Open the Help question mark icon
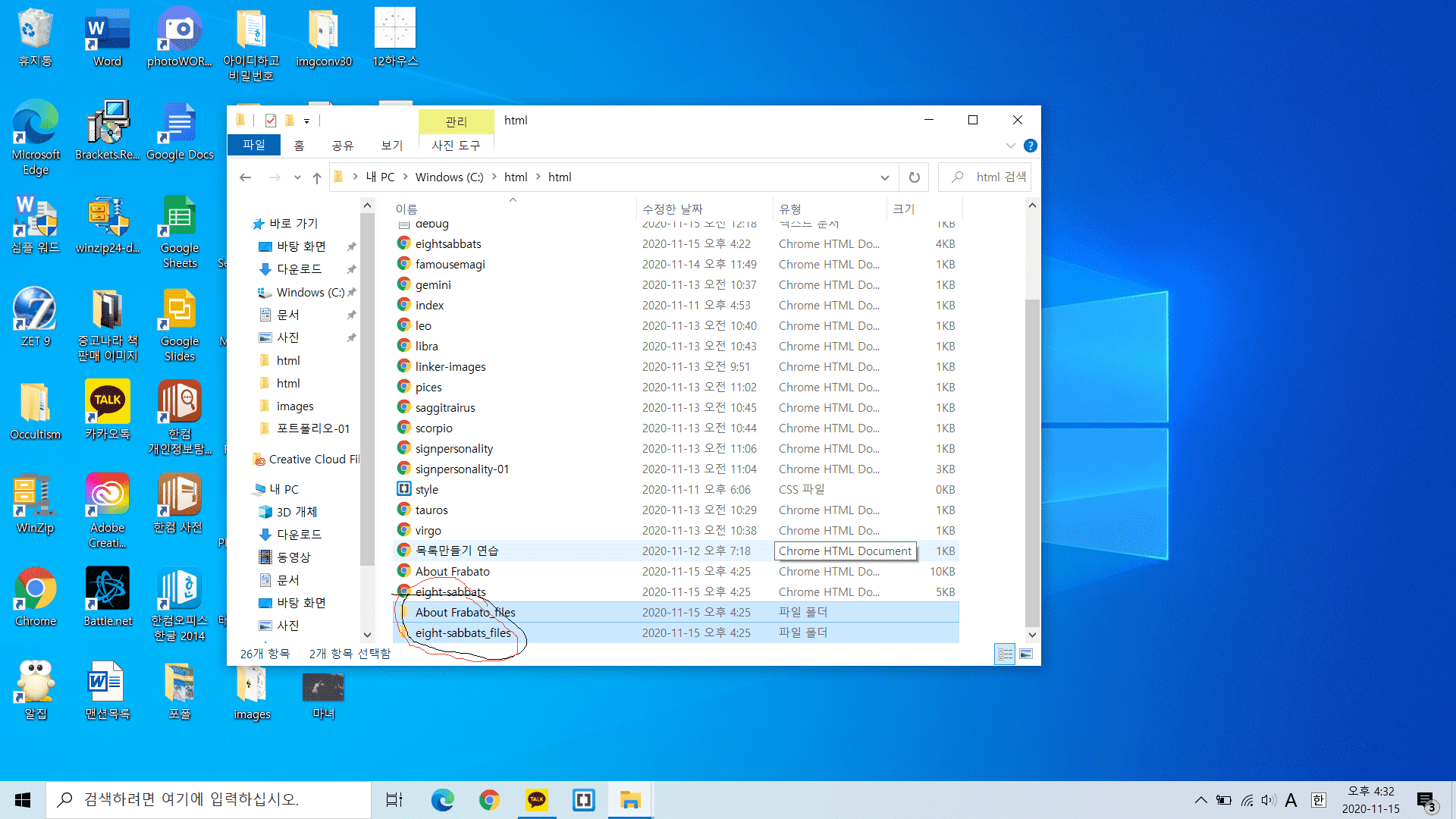This screenshot has height=819, width=1456. [1030, 146]
